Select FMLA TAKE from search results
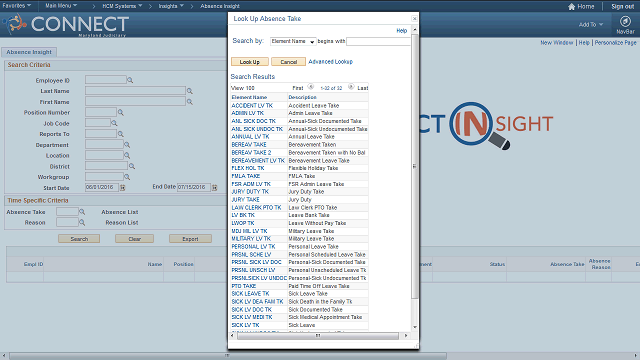 click(246, 176)
